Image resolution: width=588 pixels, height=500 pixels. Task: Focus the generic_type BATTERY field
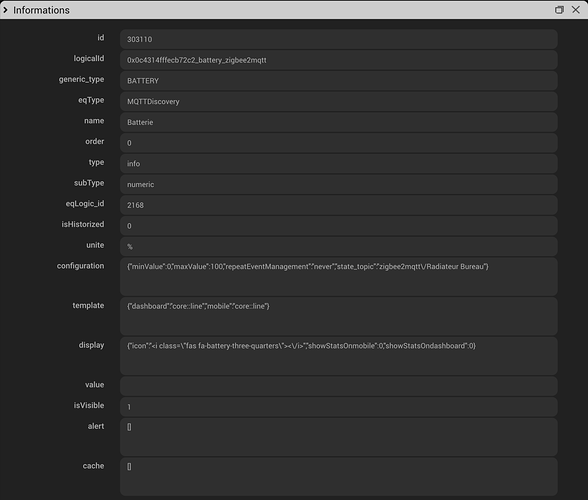(339, 81)
